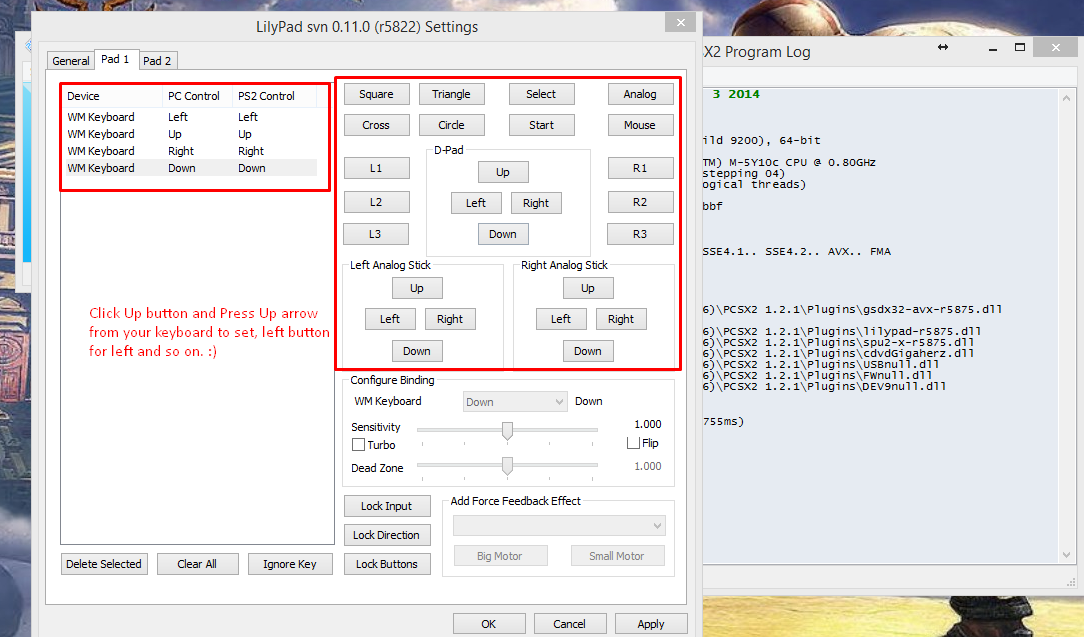Close the LilyPad Settings dialog
Screen dimensions: 1084x637
point(681,22)
